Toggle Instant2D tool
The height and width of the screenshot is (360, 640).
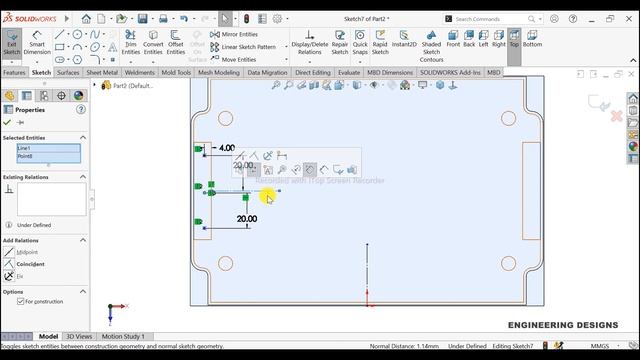click(x=404, y=40)
